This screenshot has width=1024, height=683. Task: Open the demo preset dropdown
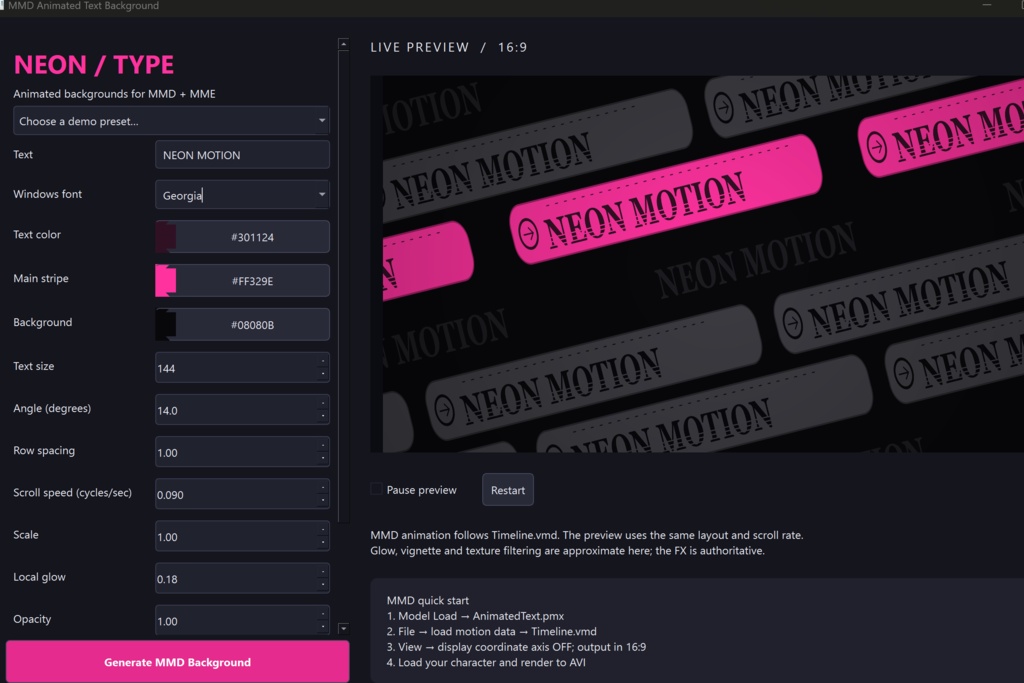tap(171, 121)
